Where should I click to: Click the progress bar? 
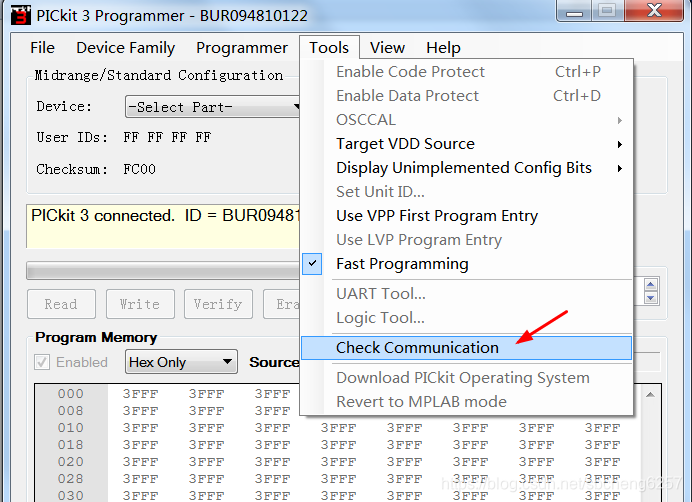163,271
